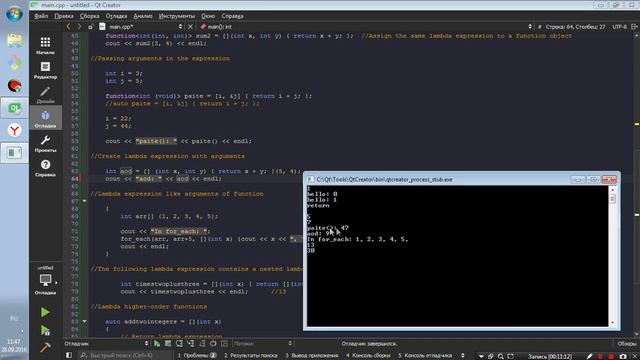
Task: Switch to Qt Creator taskbar icon
Action: [x=14, y=108]
